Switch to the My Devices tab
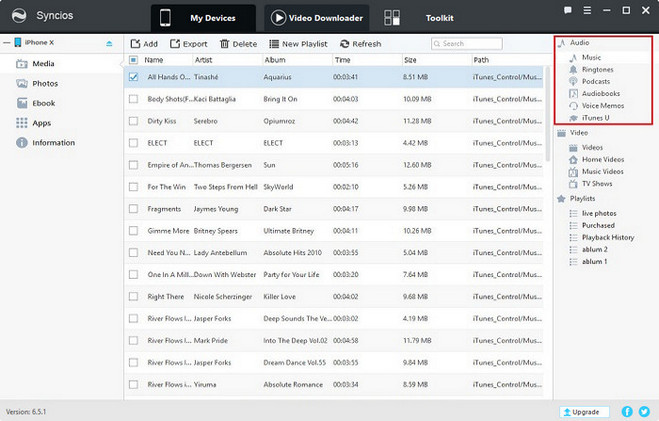The image size is (659, 421). tap(203, 18)
